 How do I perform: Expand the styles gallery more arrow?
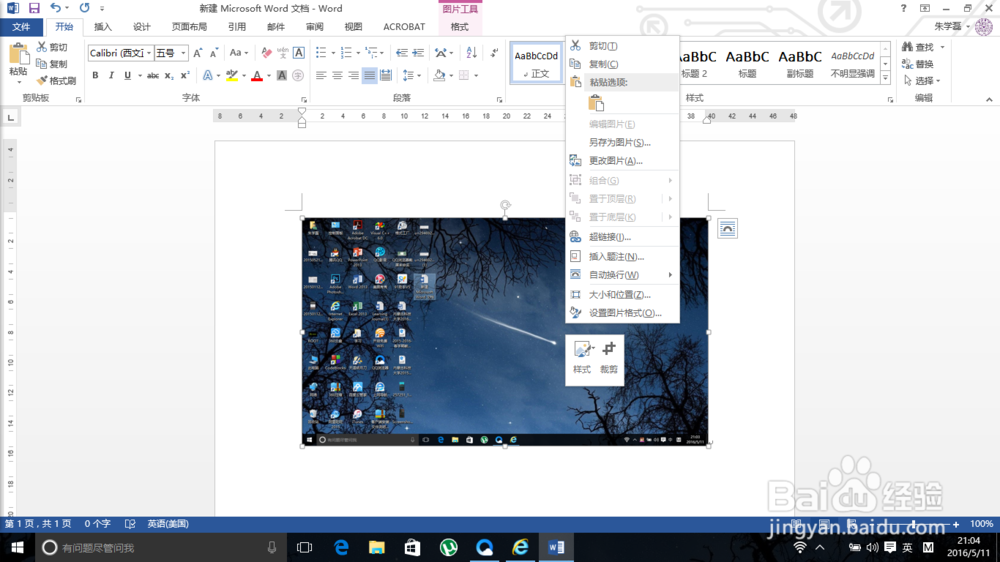tap(885, 78)
